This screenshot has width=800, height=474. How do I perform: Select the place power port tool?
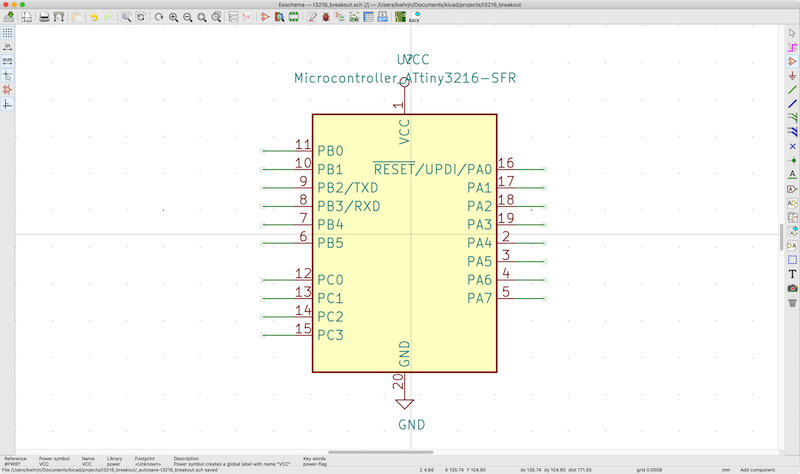click(x=792, y=76)
